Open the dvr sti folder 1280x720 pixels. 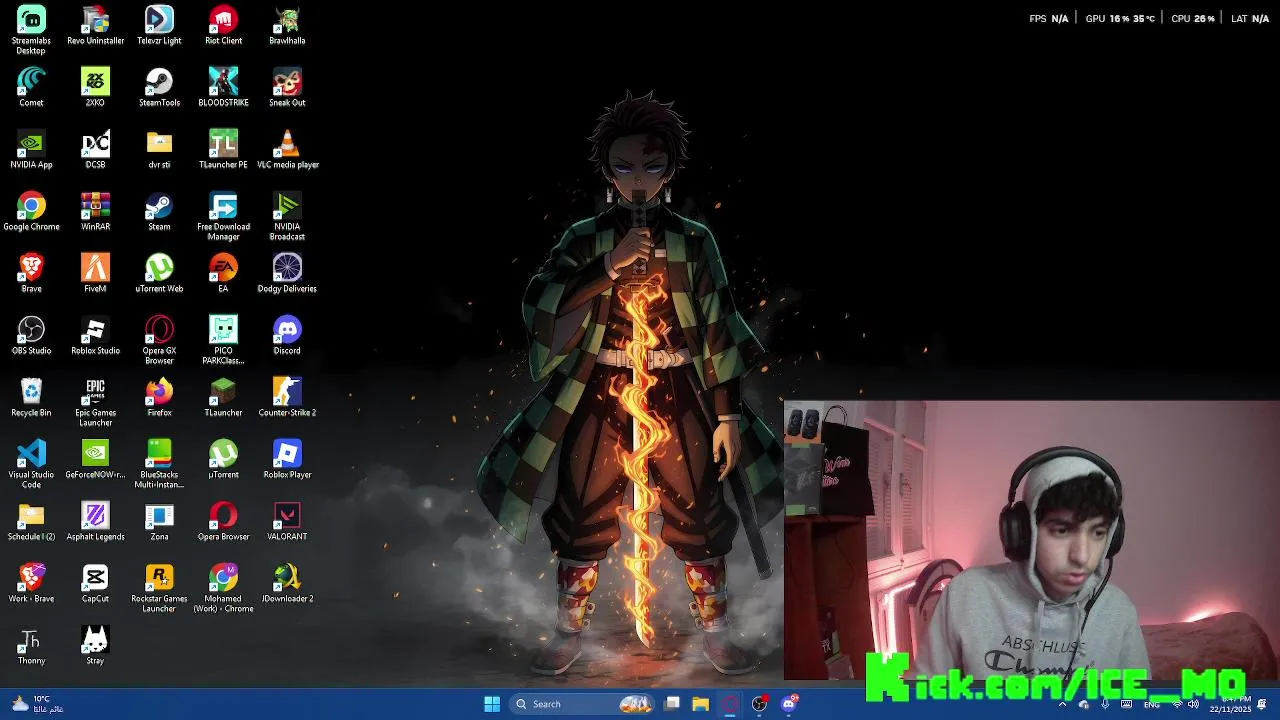[159, 150]
